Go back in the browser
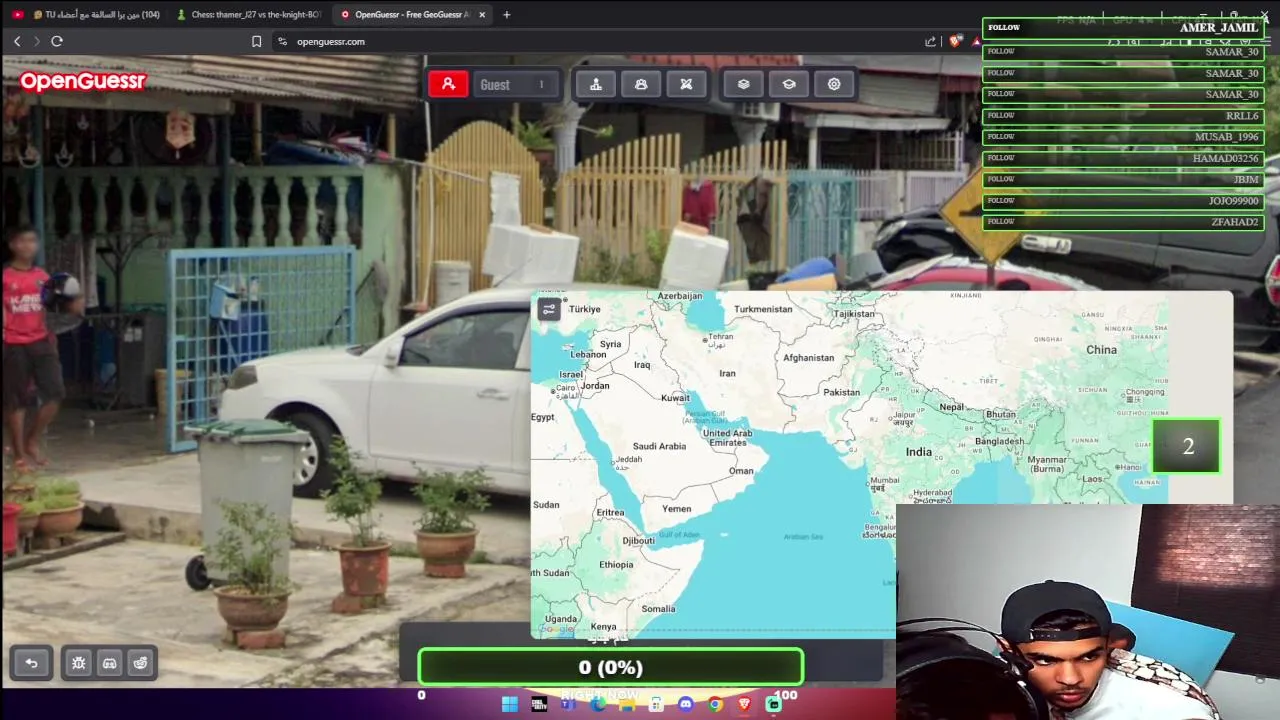1280x720 pixels. point(17,41)
